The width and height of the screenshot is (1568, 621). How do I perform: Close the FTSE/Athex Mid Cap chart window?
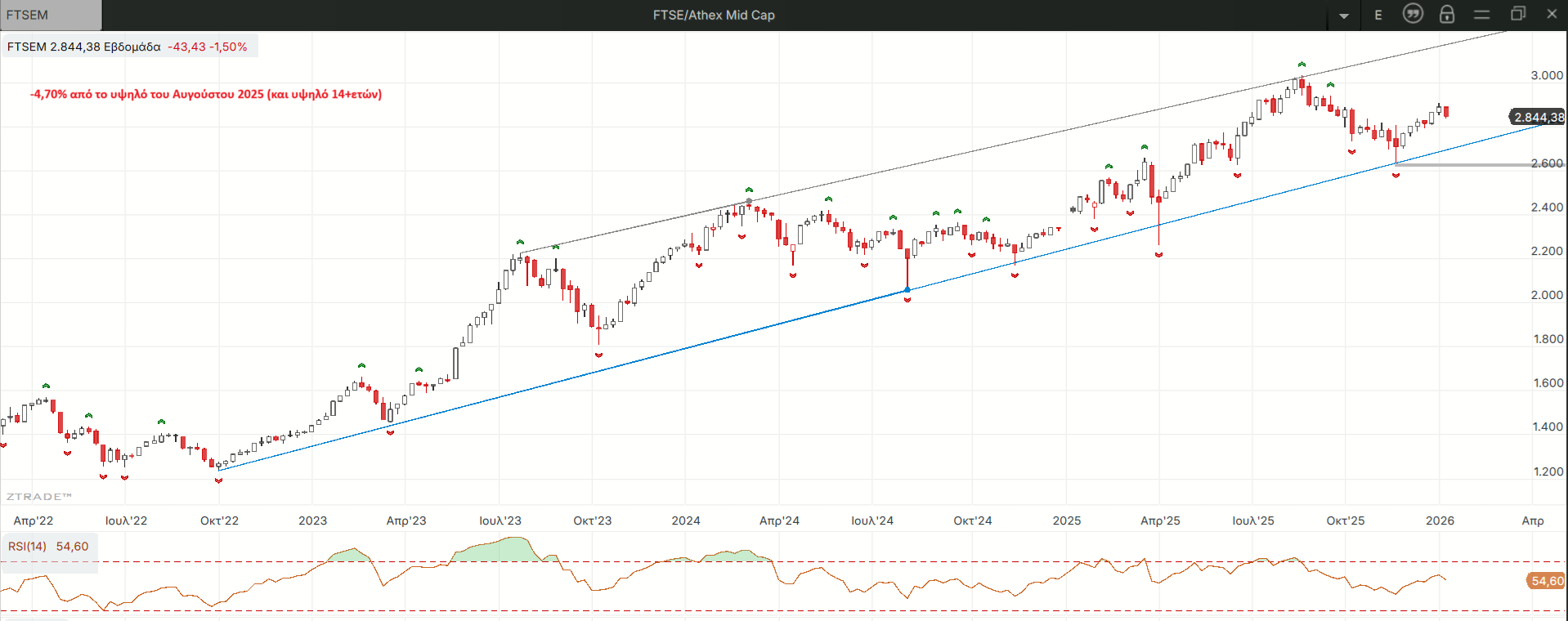pyautogui.click(x=1552, y=14)
